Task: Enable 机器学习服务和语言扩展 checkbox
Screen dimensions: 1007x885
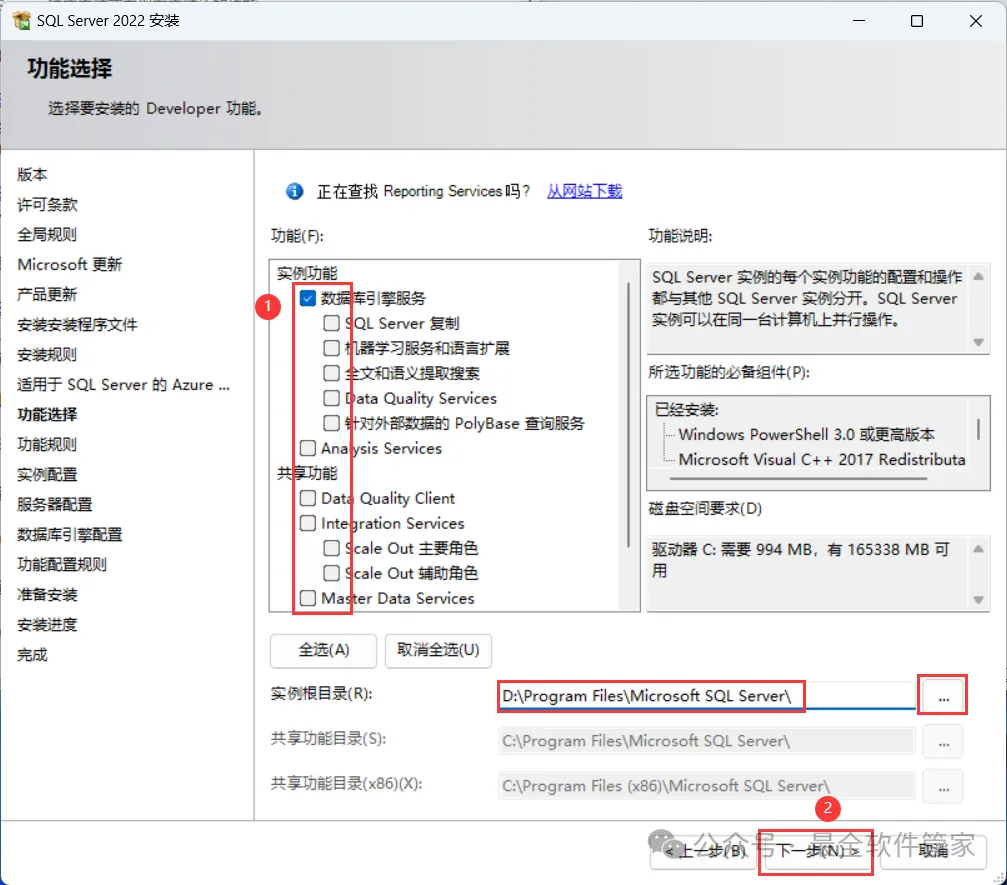Action: tap(331, 348)
